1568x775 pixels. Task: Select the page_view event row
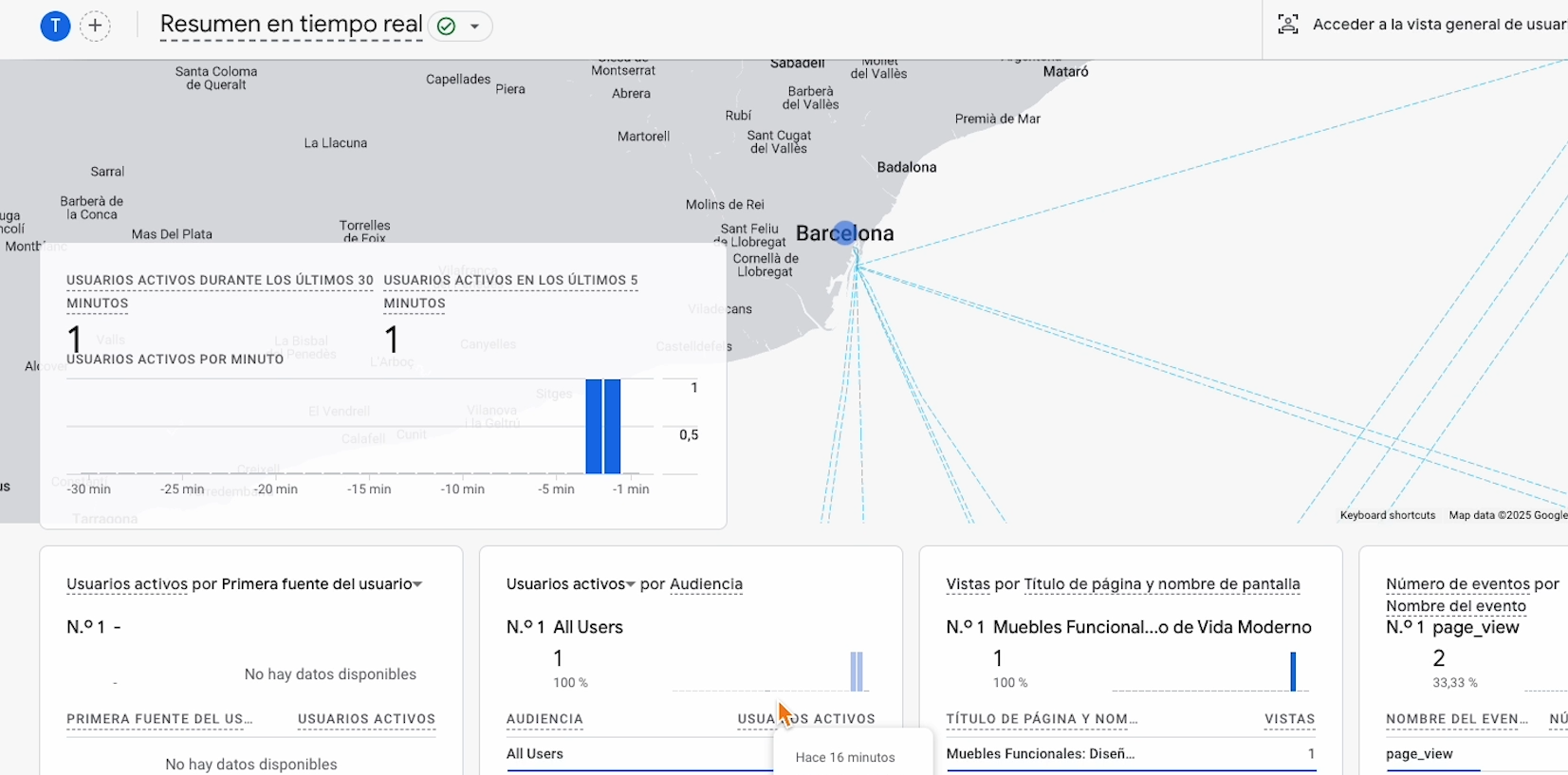pos(1419,754)
